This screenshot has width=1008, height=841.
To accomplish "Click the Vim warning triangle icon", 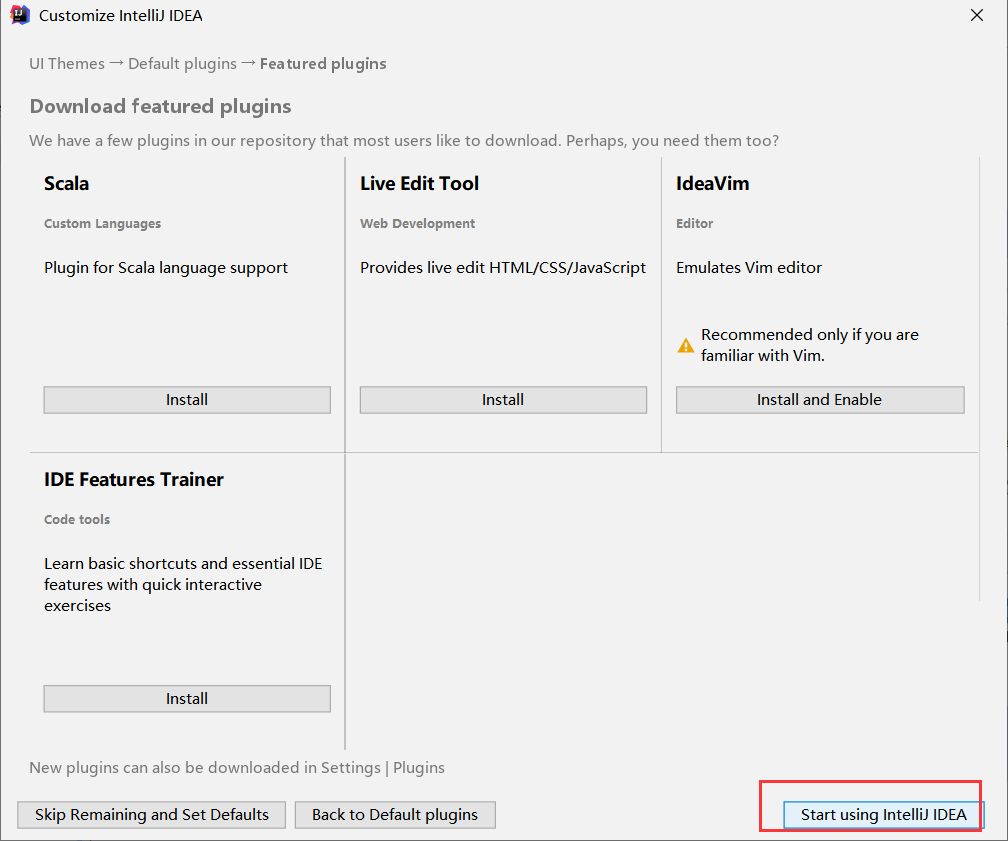I will click(686, 345).
